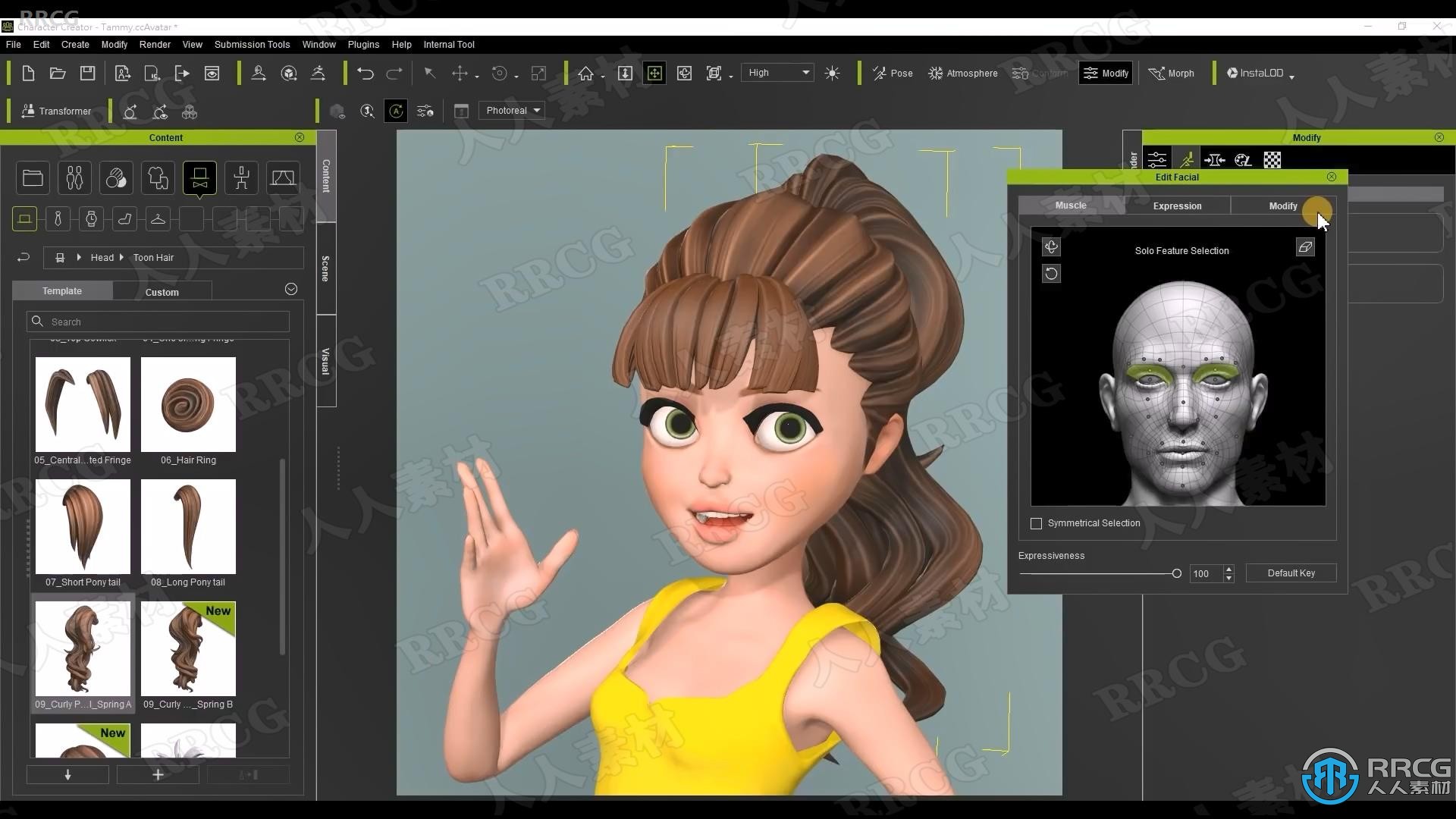Switch to the Muscle tab in Edit Facial

(x=1071, y=206)
